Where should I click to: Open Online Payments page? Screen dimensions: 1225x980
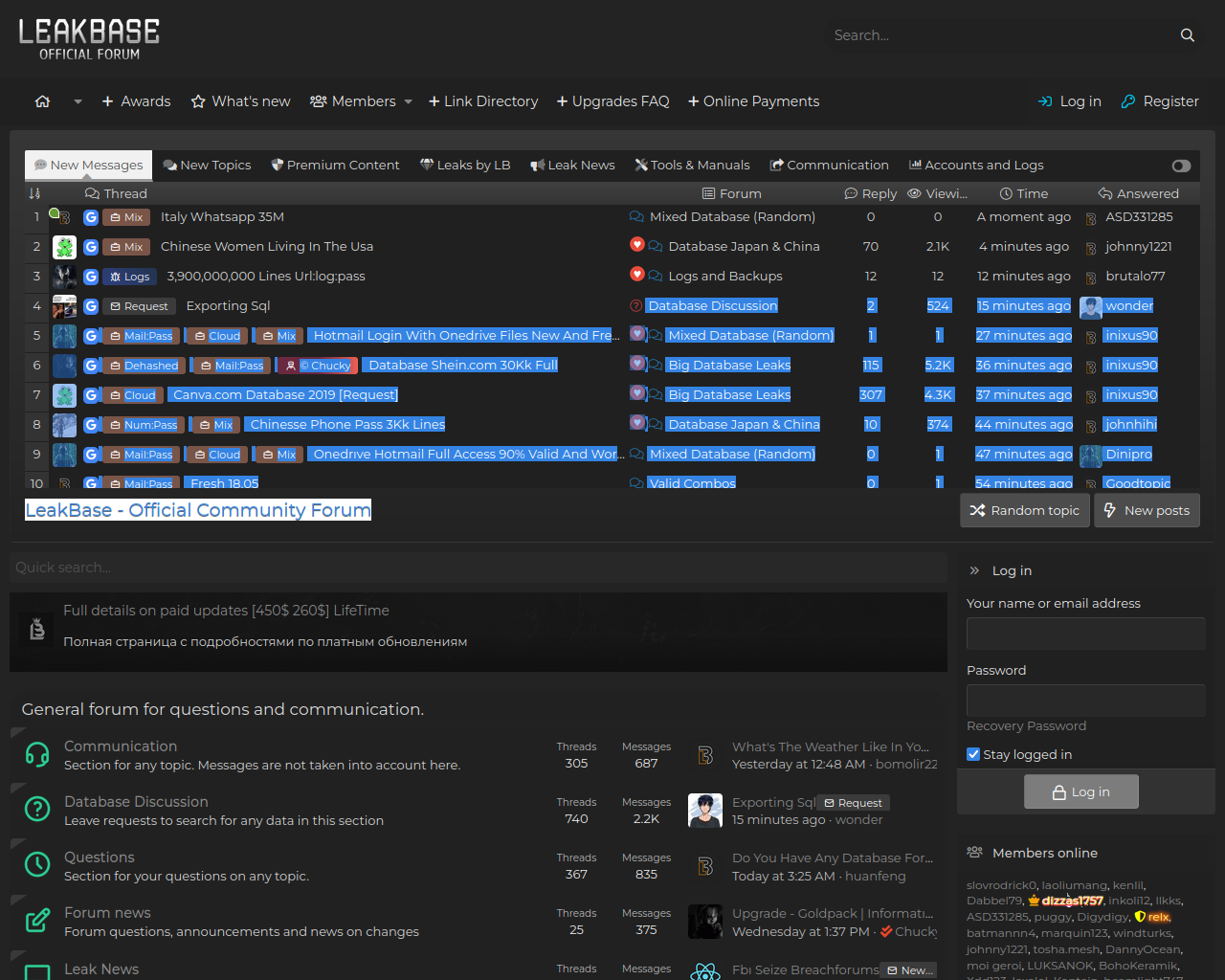pyautogui.click(x=753, y=101)
